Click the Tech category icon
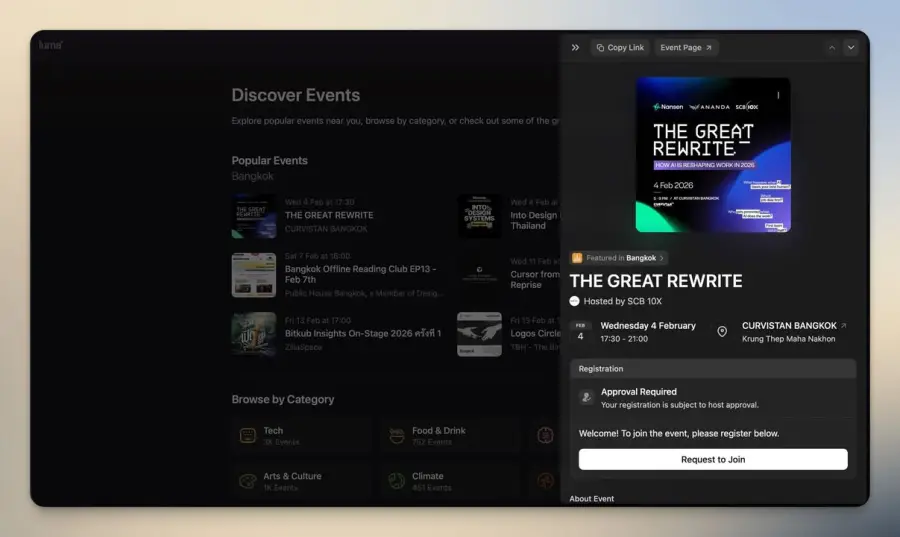Screen dimensions: 900x537 click(x=248, y=435)
